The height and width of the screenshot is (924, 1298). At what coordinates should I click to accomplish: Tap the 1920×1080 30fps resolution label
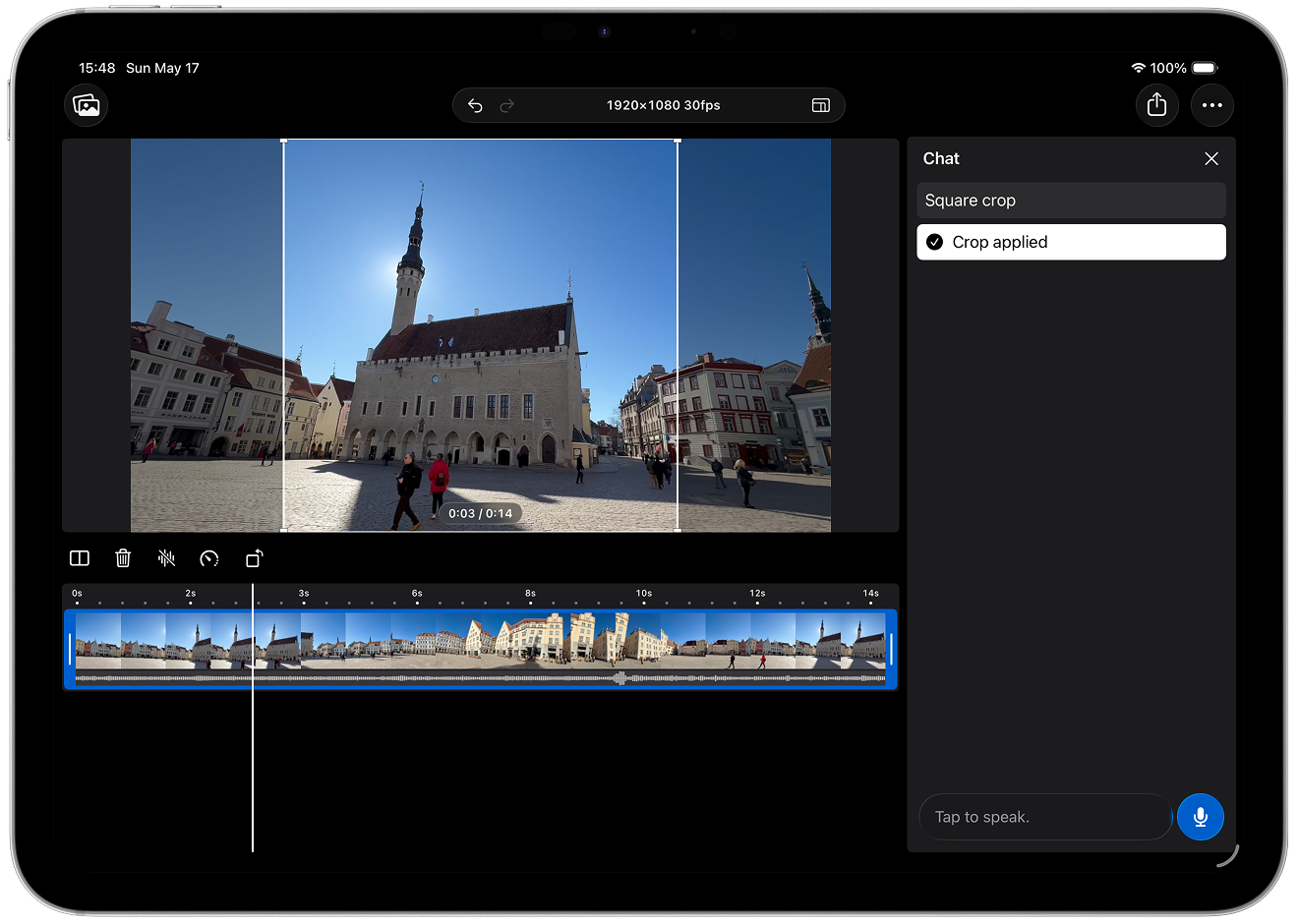click(663, 105)
